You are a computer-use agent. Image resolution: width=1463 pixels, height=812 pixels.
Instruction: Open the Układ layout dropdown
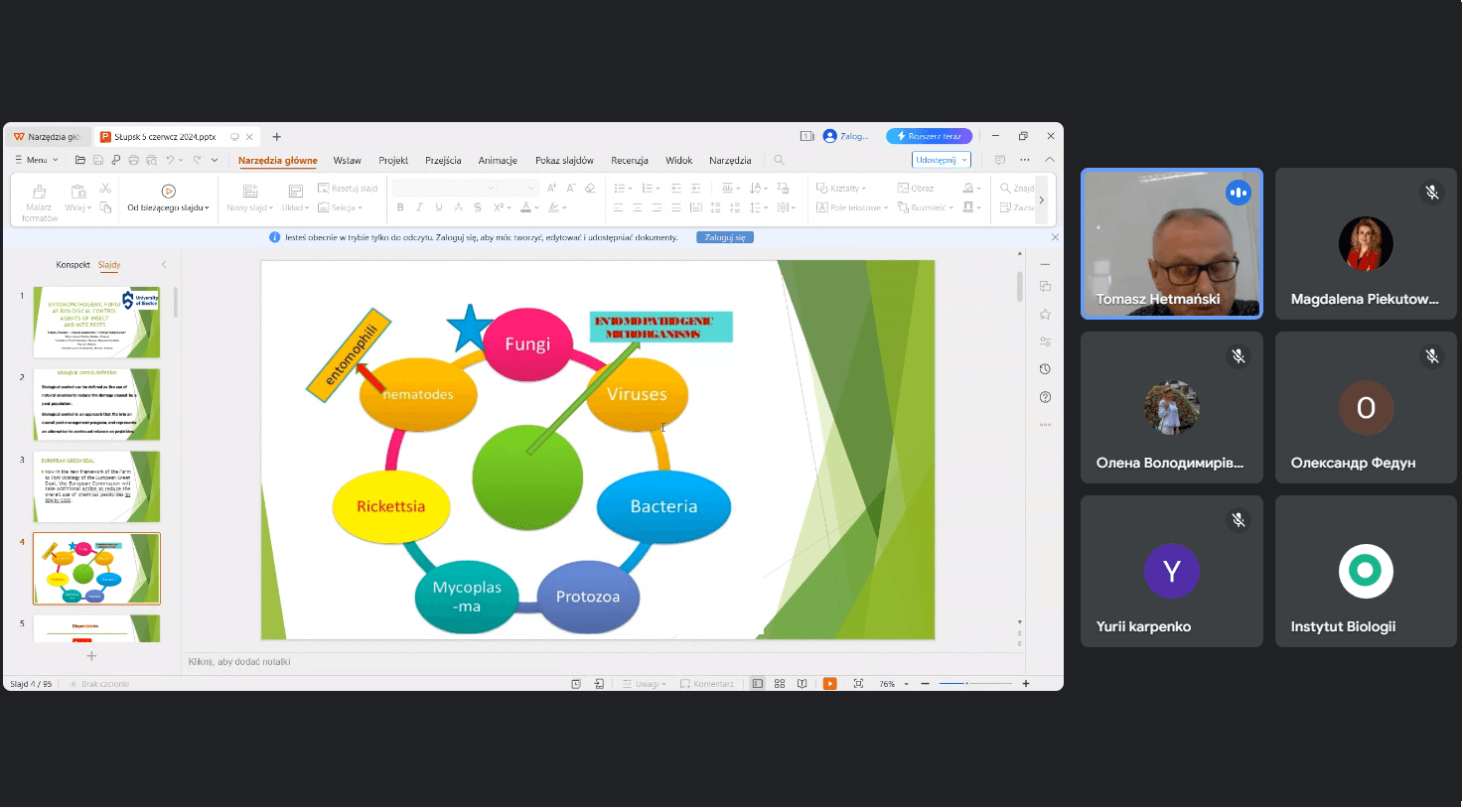(295, 207)
